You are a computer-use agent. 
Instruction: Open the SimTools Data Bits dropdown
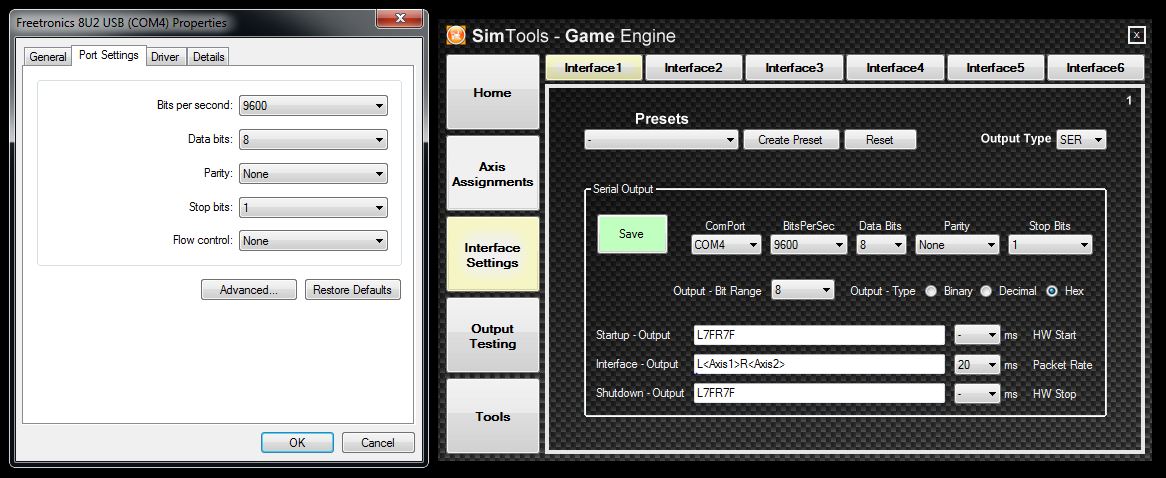tap(881, 245)
